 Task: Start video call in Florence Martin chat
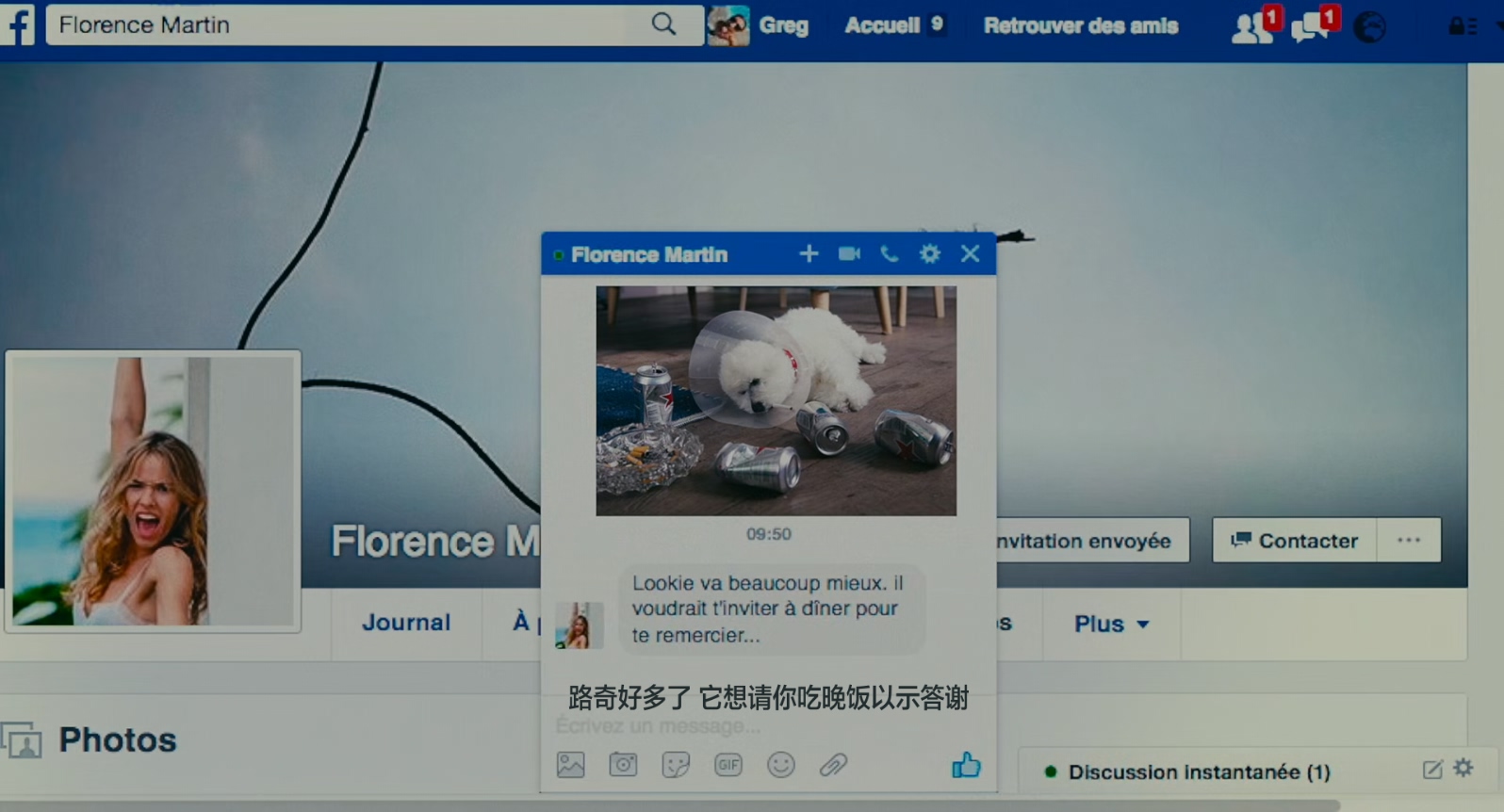point(849,253)
